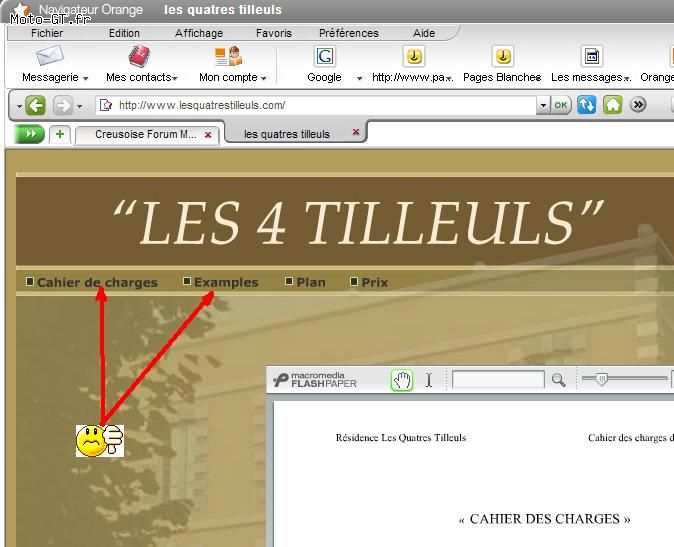Click the blue refresh arrows icon
This screenshot has height=547, width=674.
586,105
